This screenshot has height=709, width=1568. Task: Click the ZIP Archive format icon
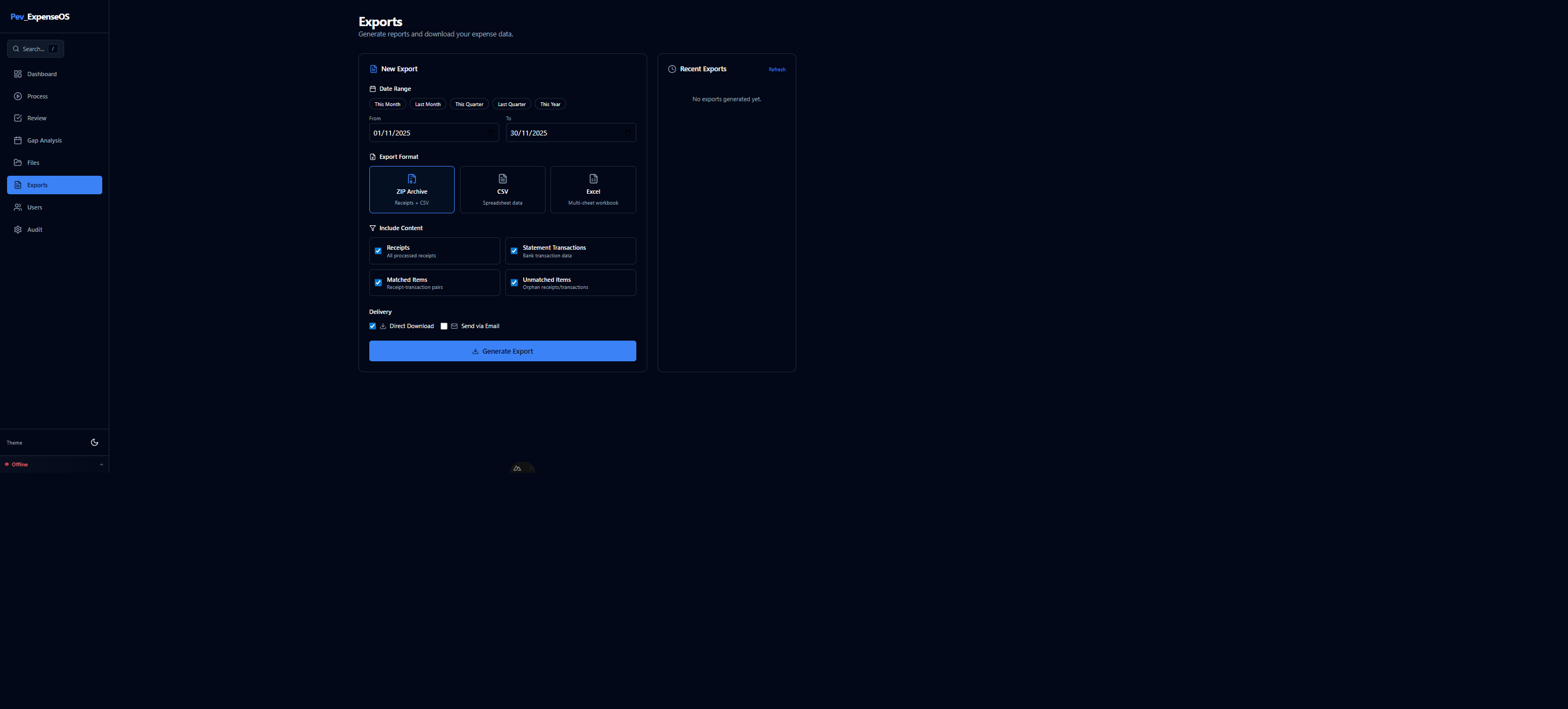(412, 178)
